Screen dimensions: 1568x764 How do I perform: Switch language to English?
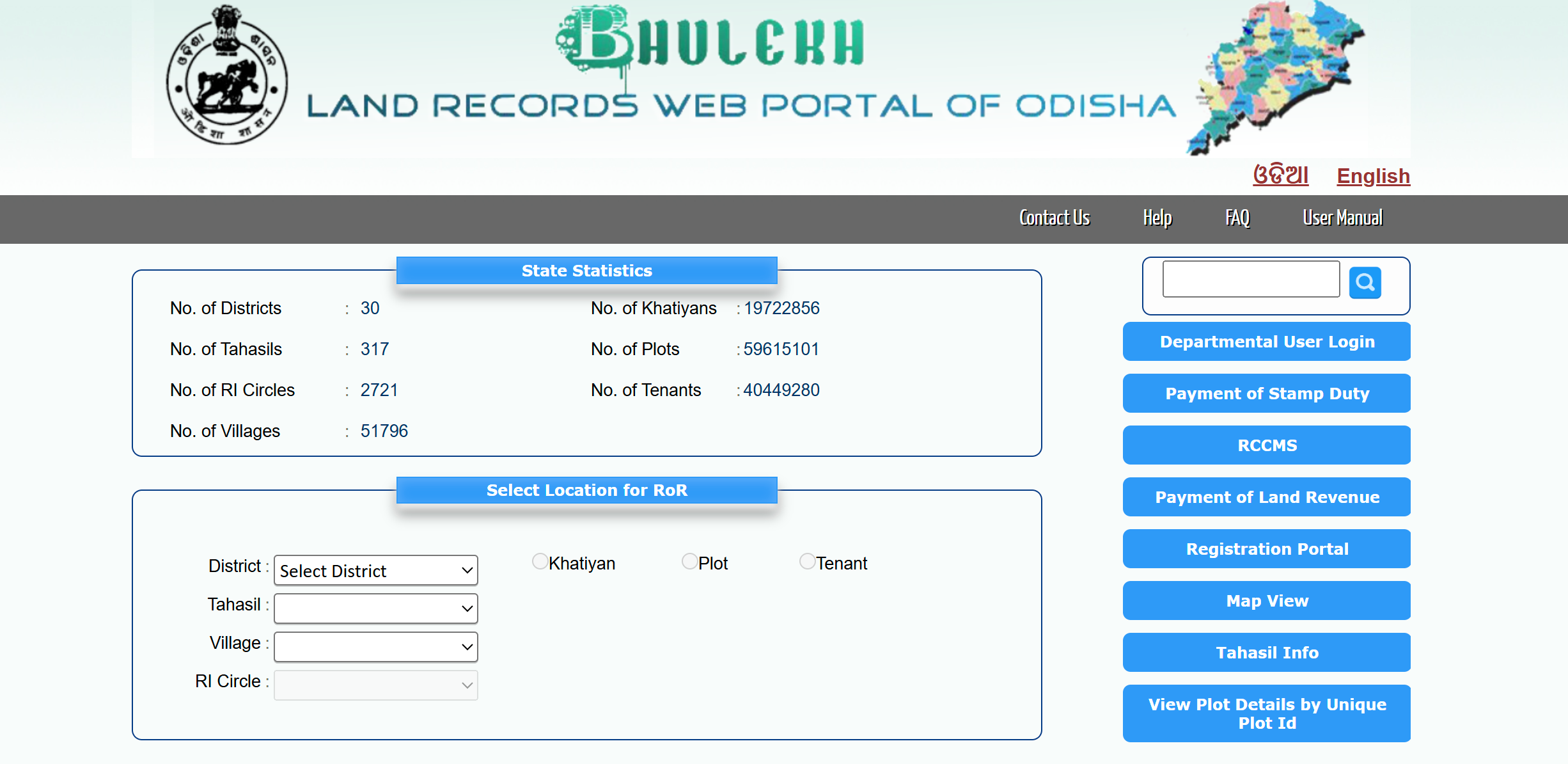click(x=1373, y=176)
